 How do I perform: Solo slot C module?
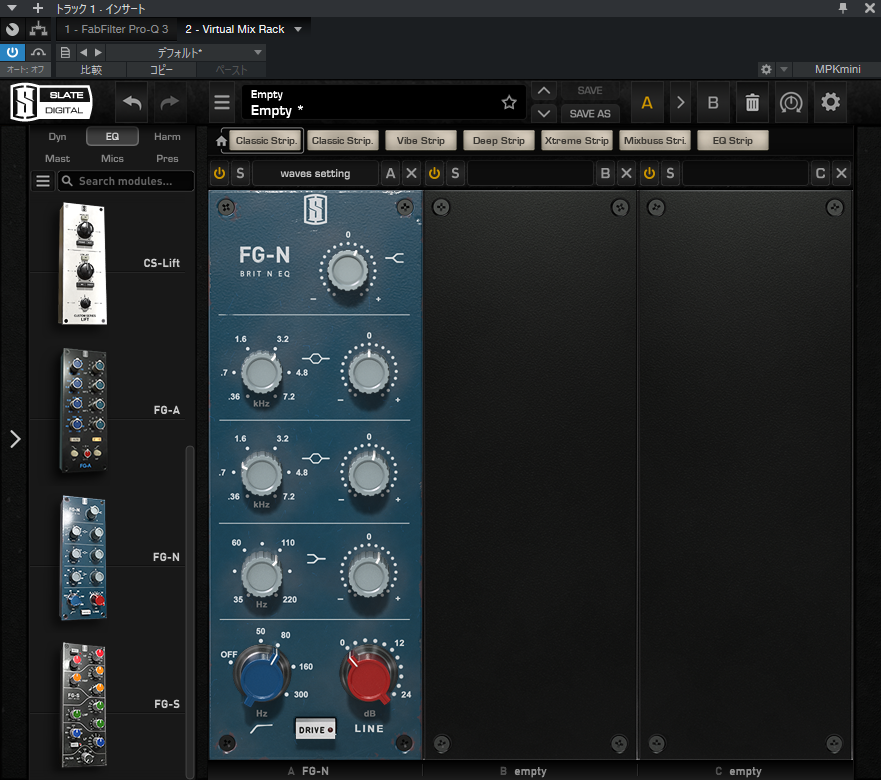point(670,173)
